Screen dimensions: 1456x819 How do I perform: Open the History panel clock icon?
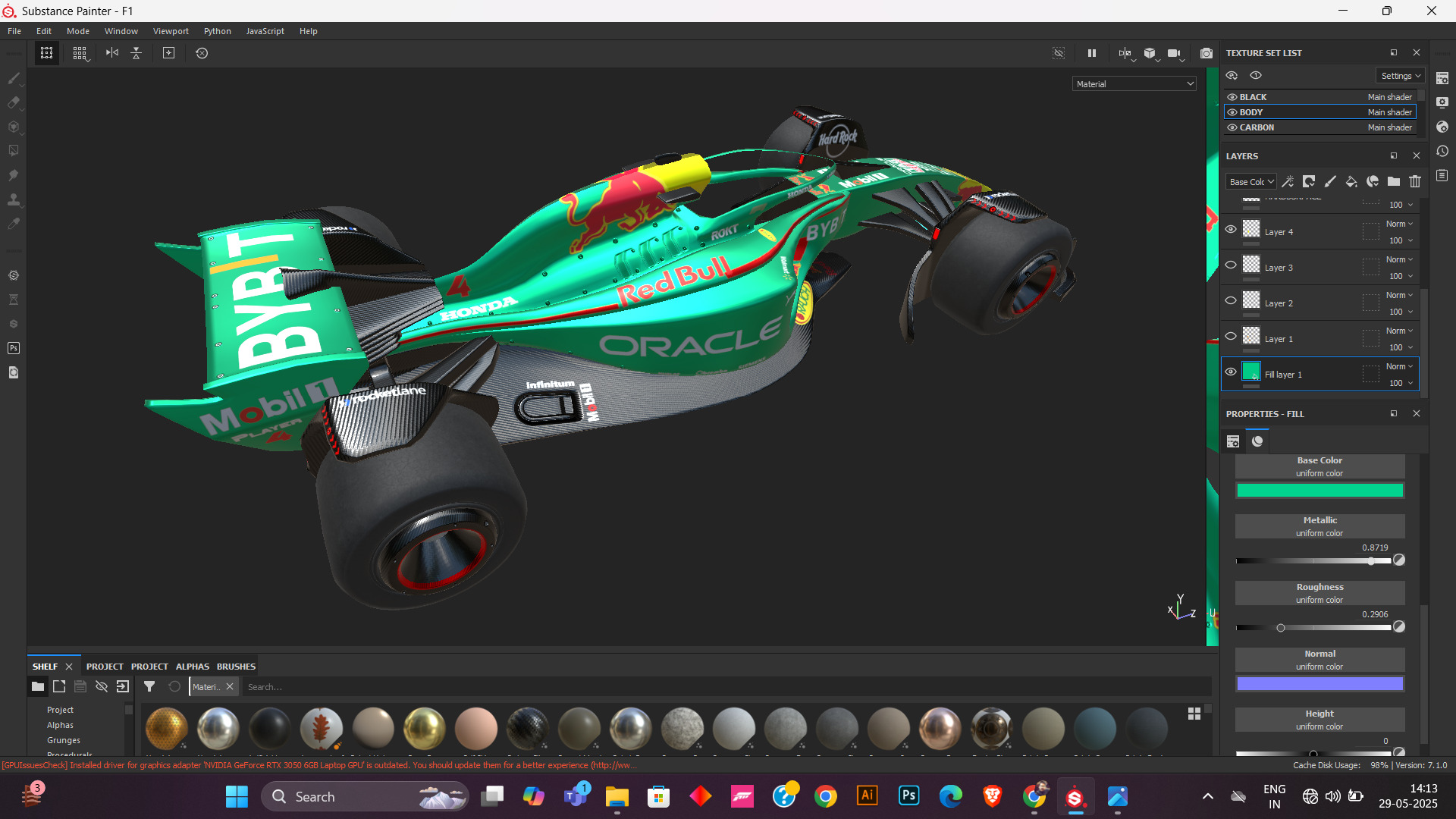[1442, 151]
